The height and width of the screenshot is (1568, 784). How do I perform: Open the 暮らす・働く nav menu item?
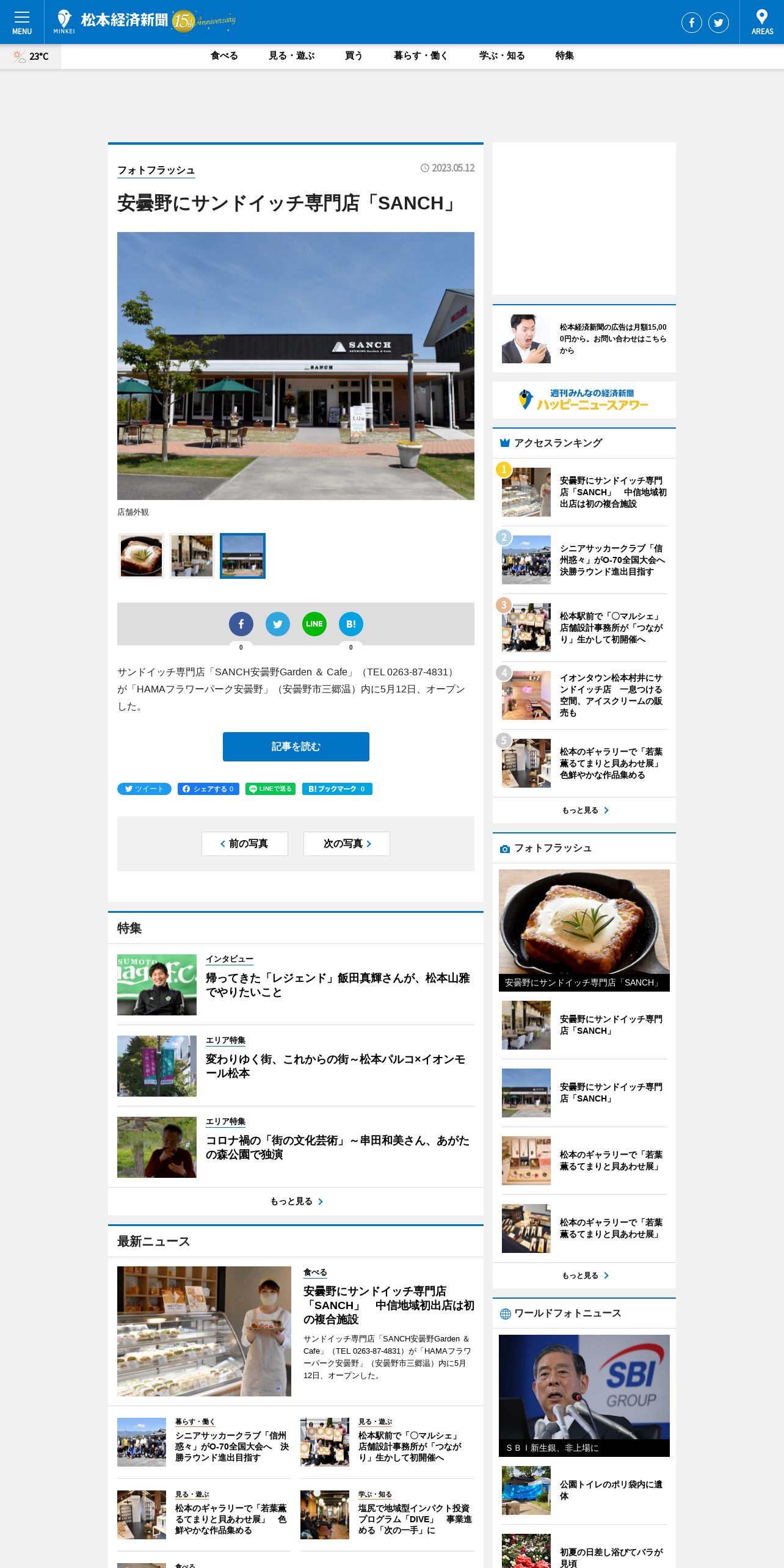click(421, 56)
